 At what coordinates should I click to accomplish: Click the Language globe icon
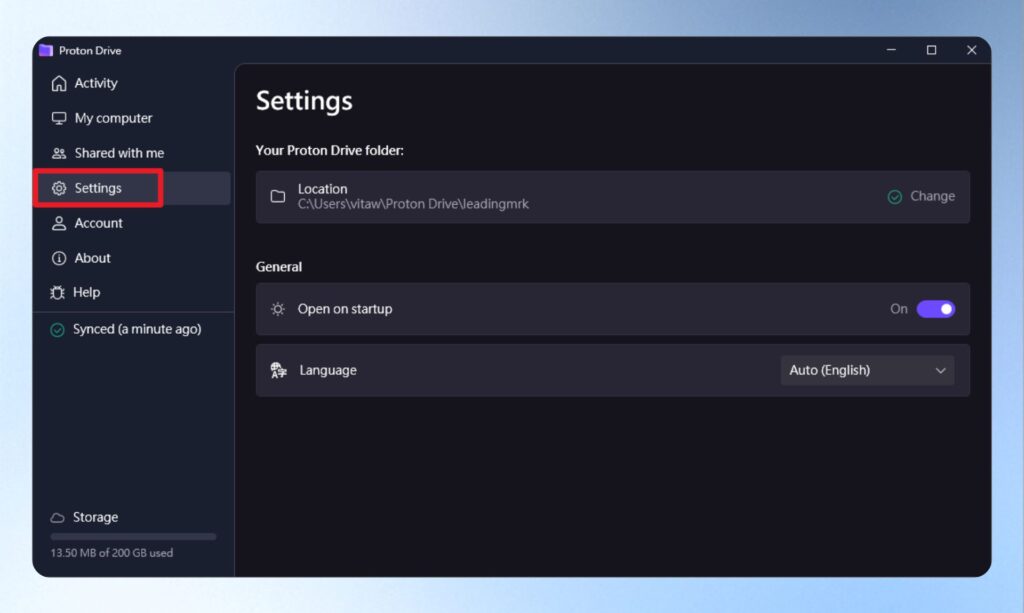click(278, 370)
